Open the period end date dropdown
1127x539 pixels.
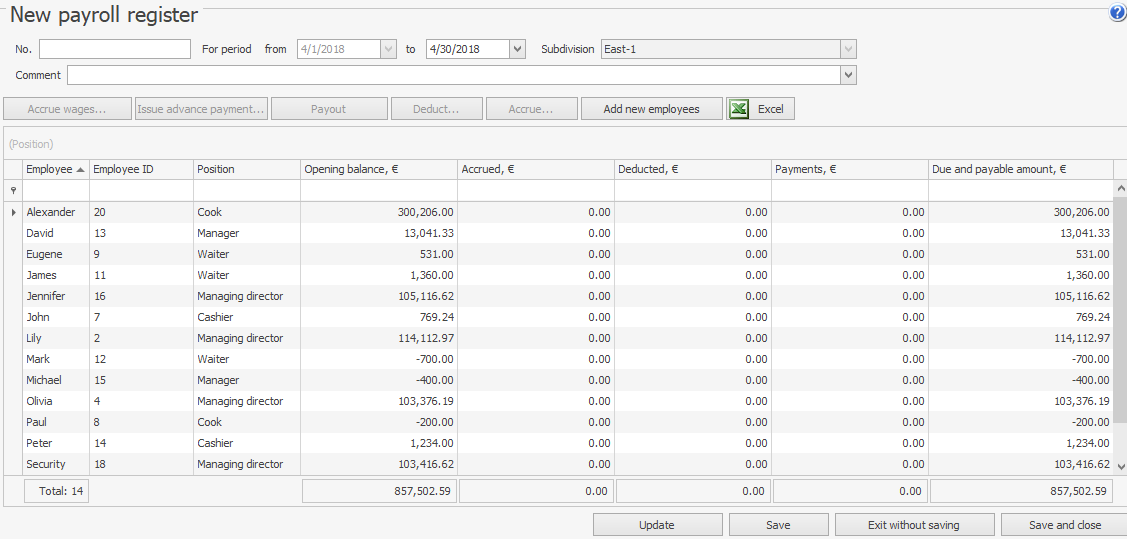[517, 49]
